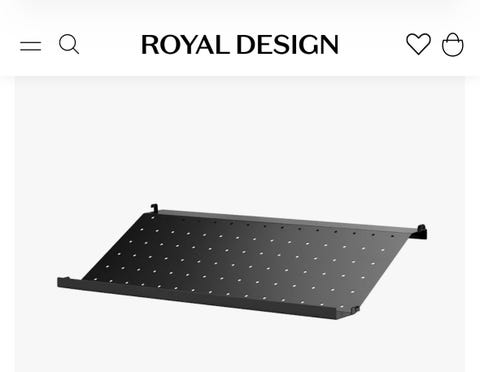Open the wishlist heart icon
The height and width of the screenshot is (372, 480).
(418, 44)
